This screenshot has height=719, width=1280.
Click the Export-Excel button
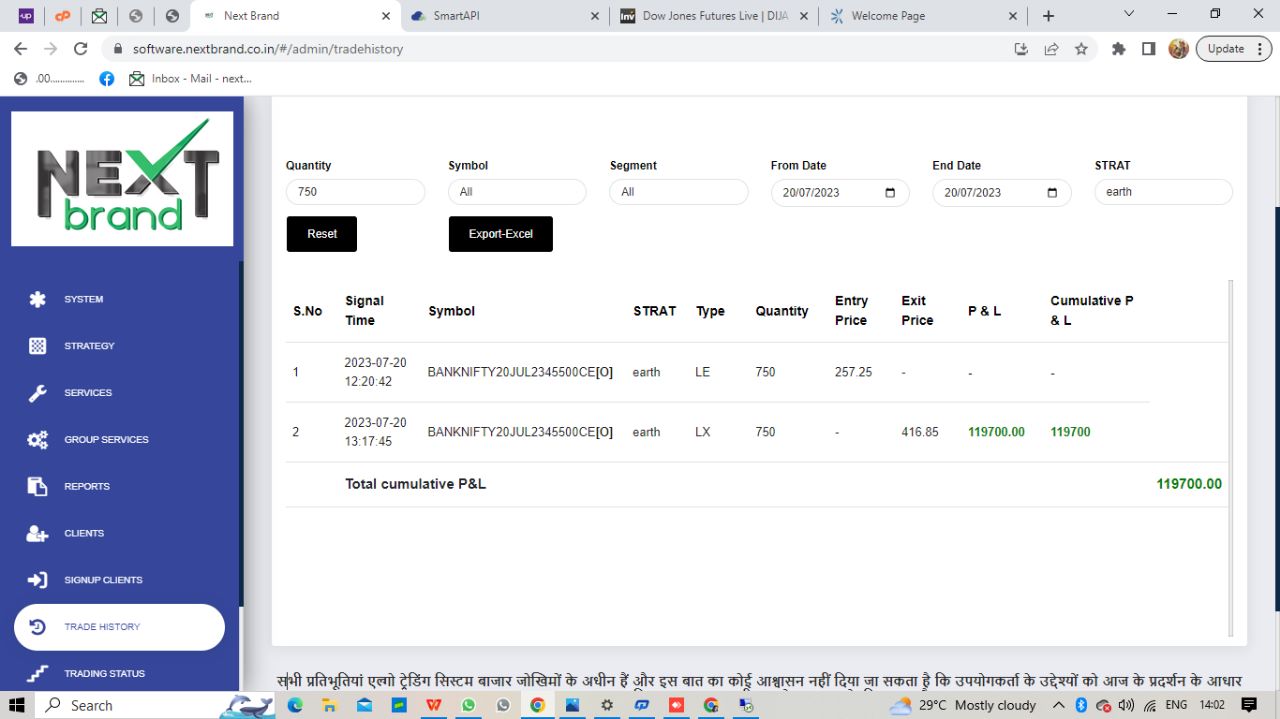(x=500, y=234)
